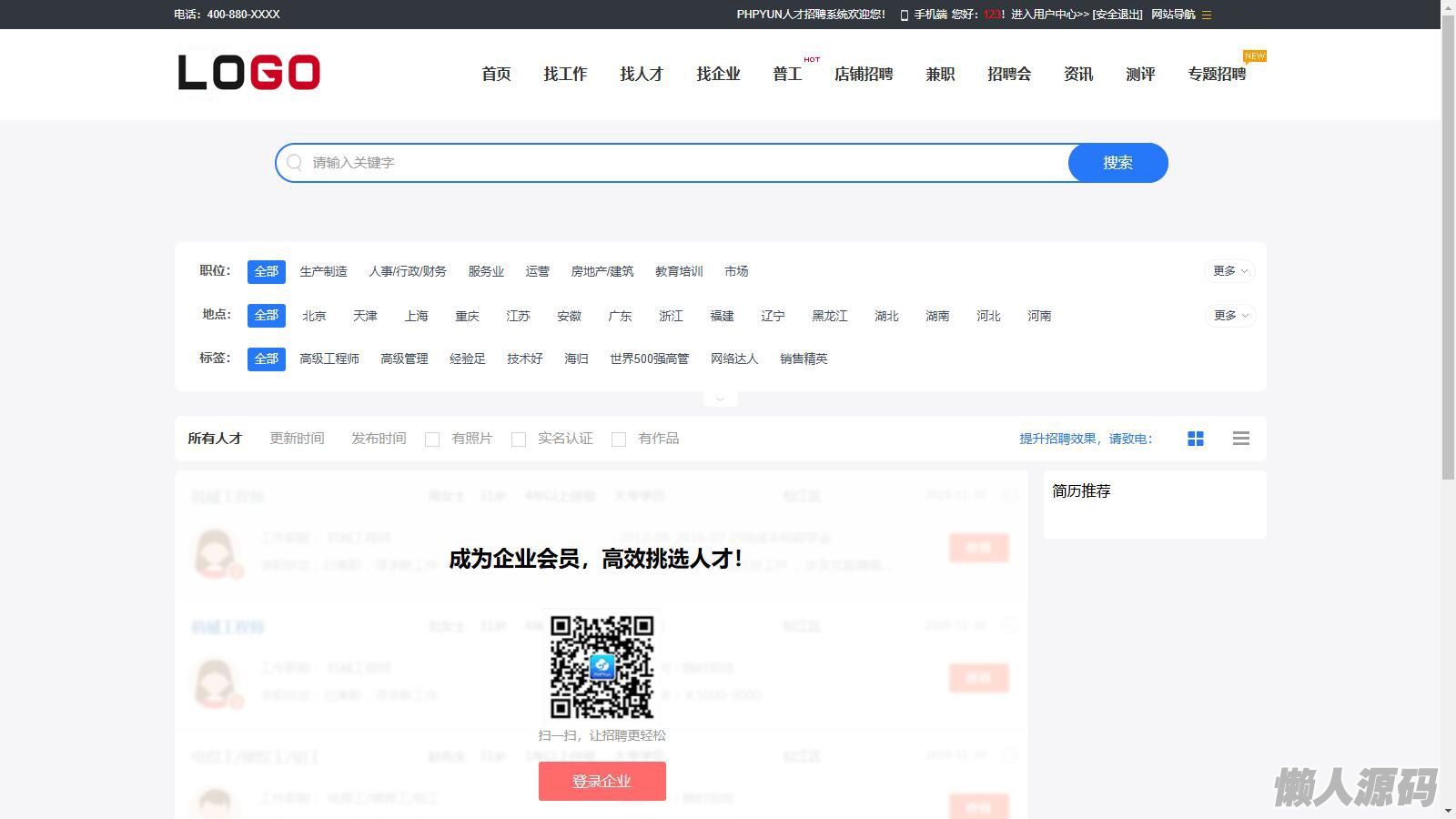Click the first candidate avatar

(216, 552)
